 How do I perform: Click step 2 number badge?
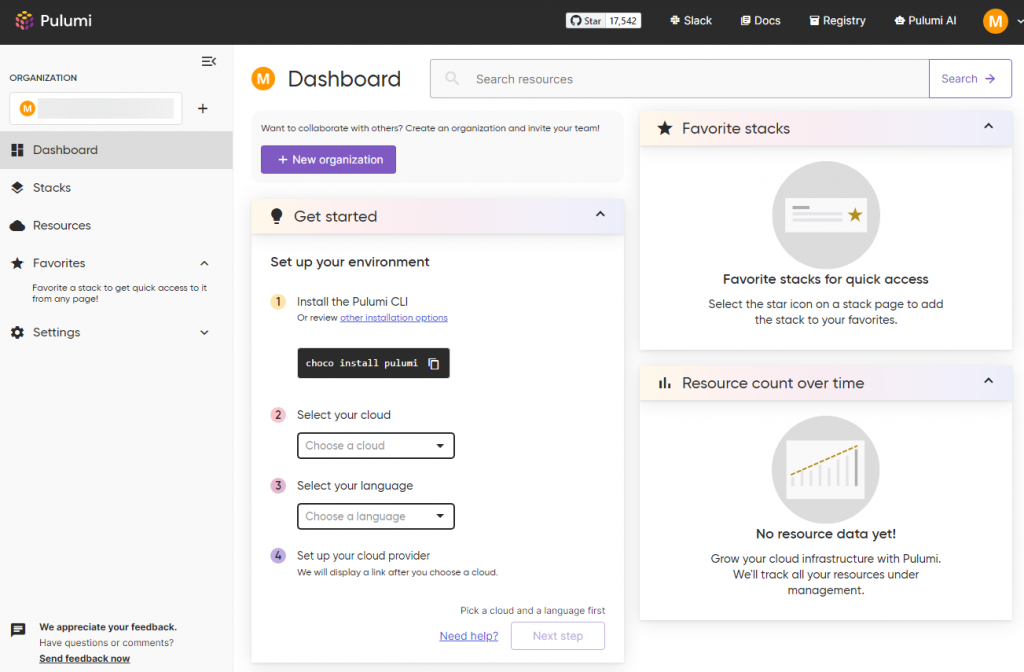[x=278, y=415]
